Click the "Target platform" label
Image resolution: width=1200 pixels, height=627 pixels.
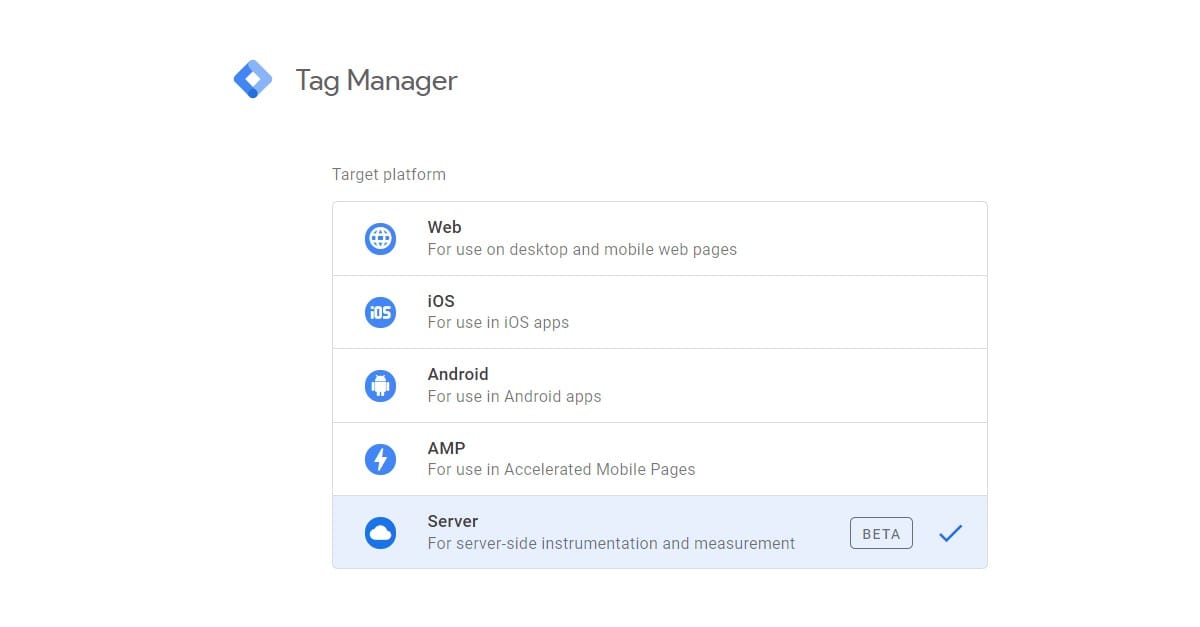pos(389,175)
